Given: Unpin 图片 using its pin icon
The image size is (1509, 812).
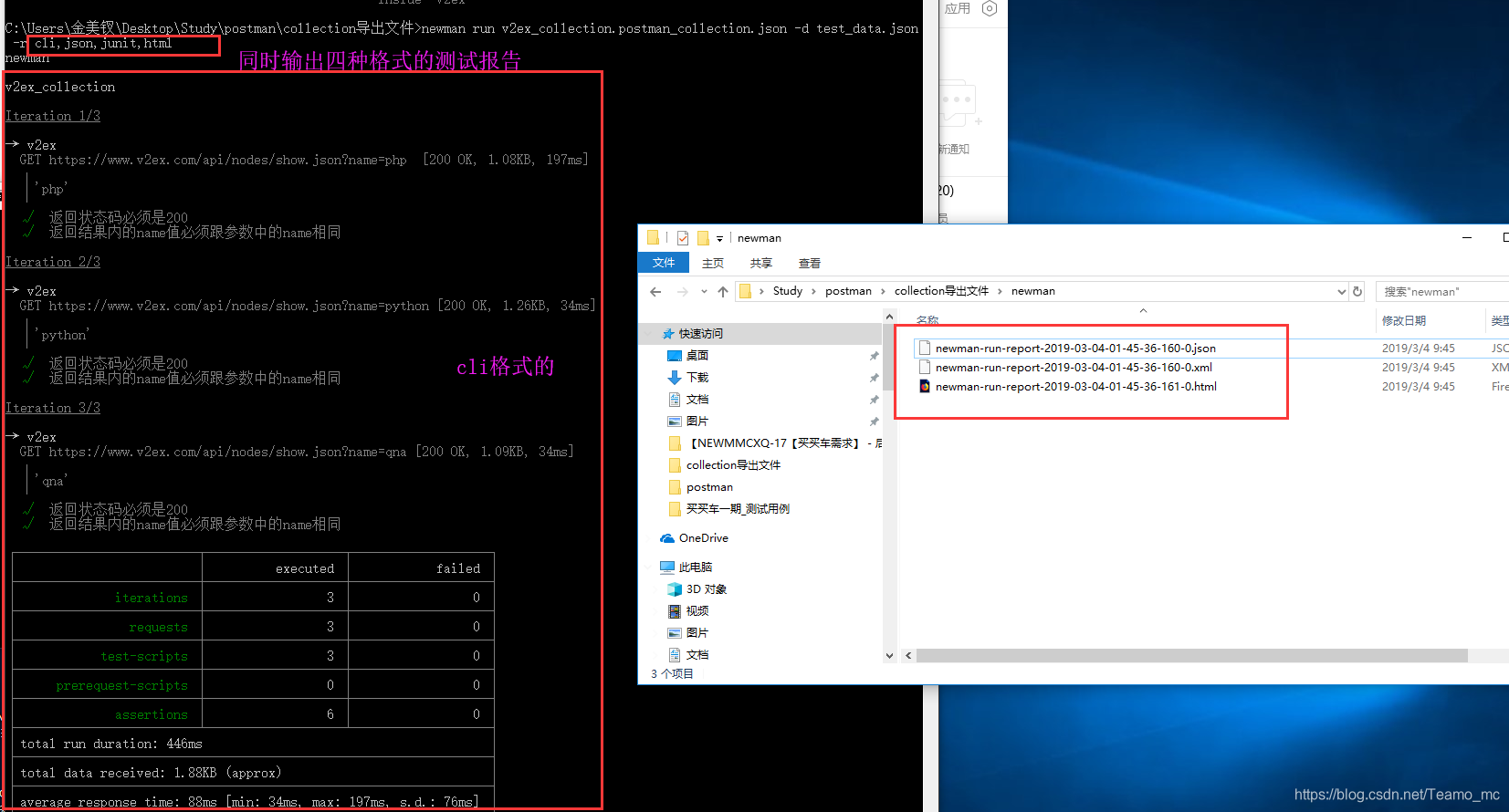Looking at the screenshot, I should pos(875,422).
